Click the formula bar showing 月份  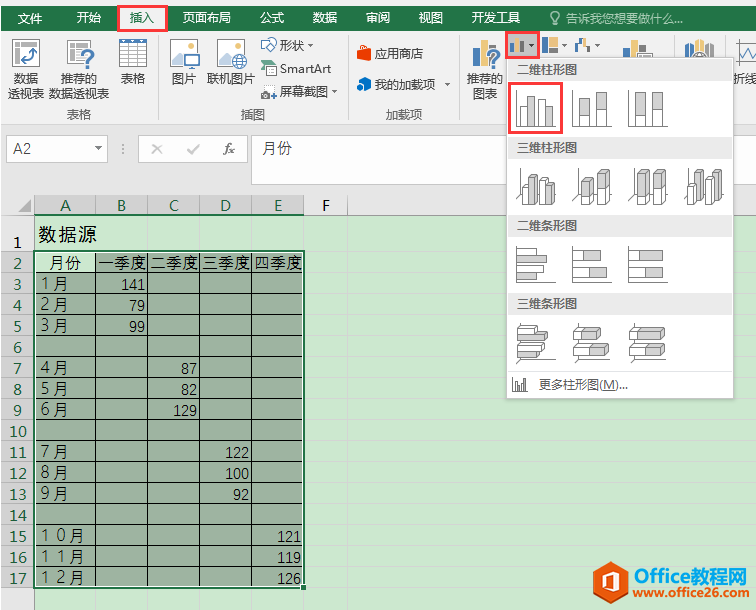[378, 159]
